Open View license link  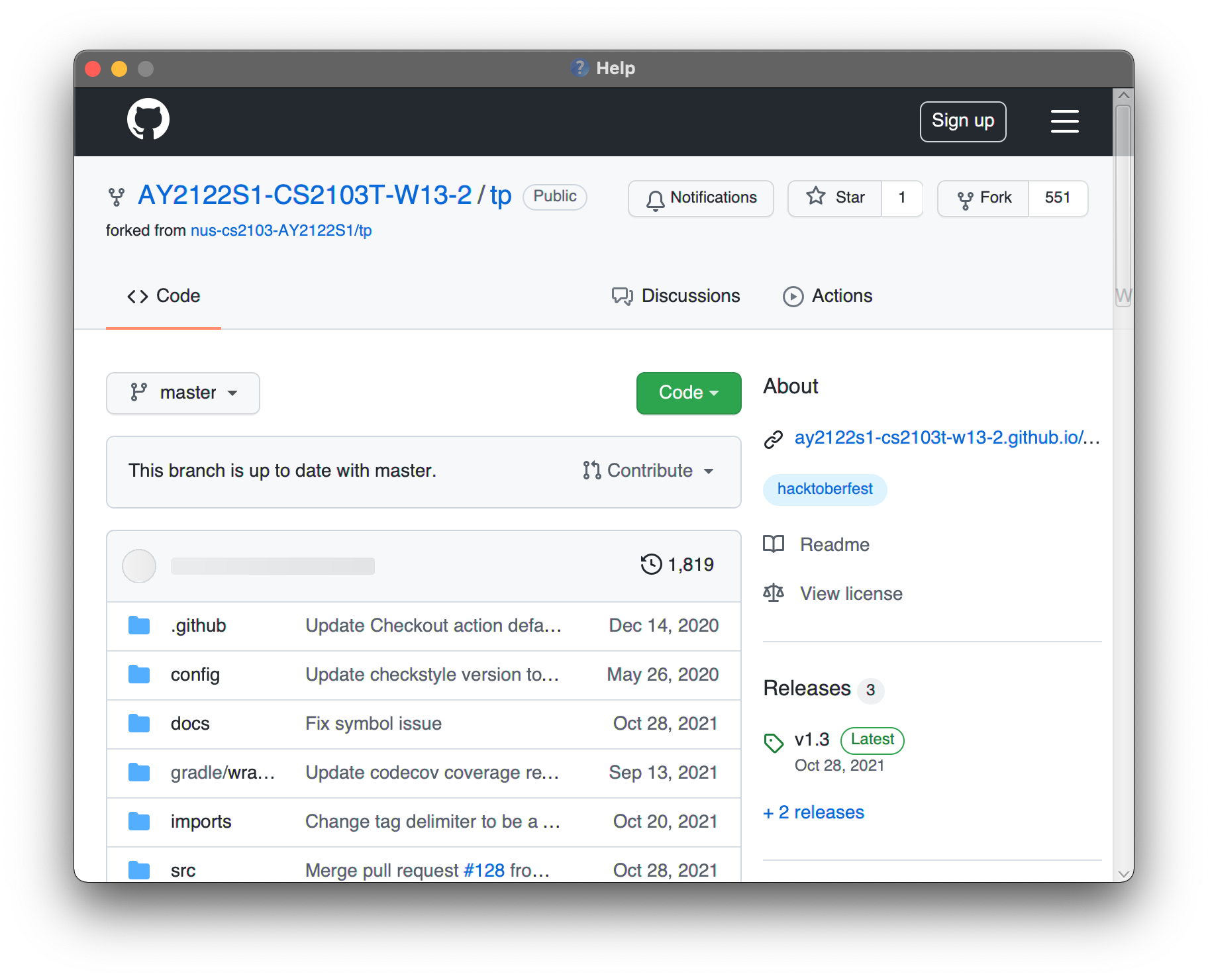coord(851,594)
